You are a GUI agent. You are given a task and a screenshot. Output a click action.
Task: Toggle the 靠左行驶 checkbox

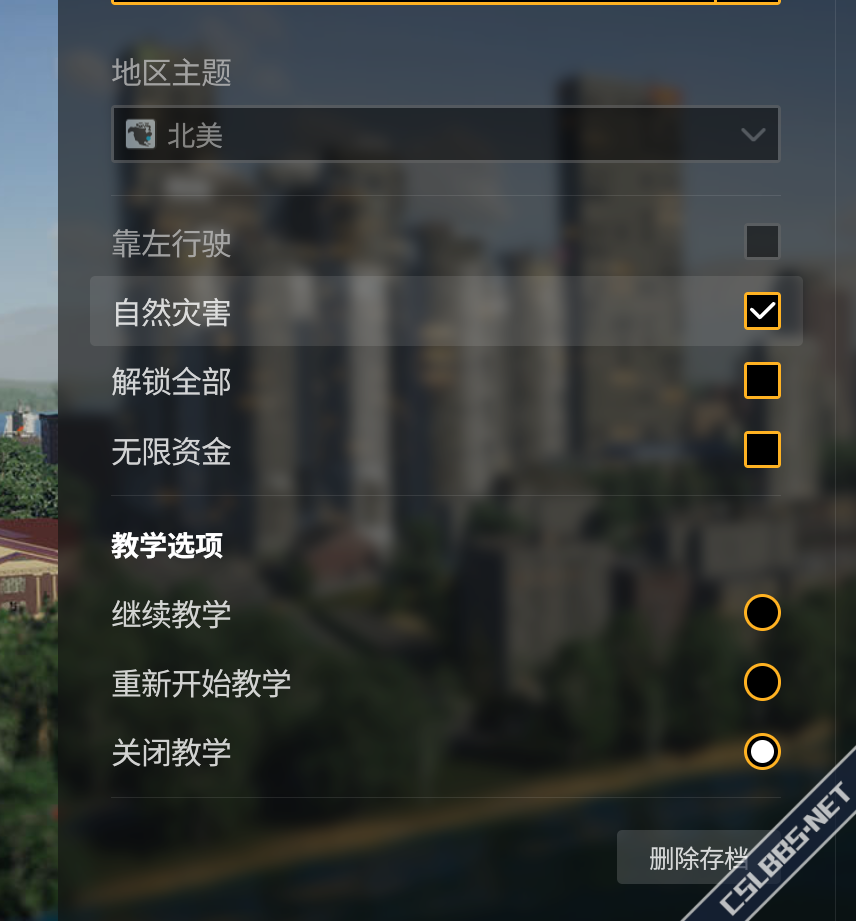tap(762, 241)
